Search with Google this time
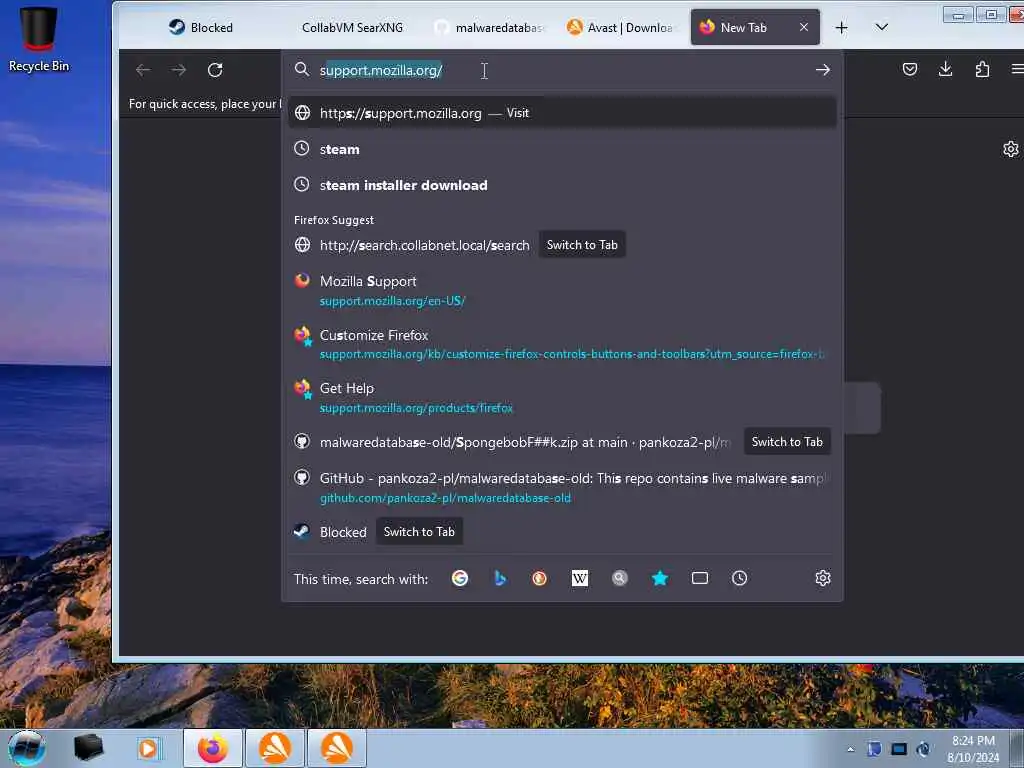1024x768 pixels. point(460,578)
